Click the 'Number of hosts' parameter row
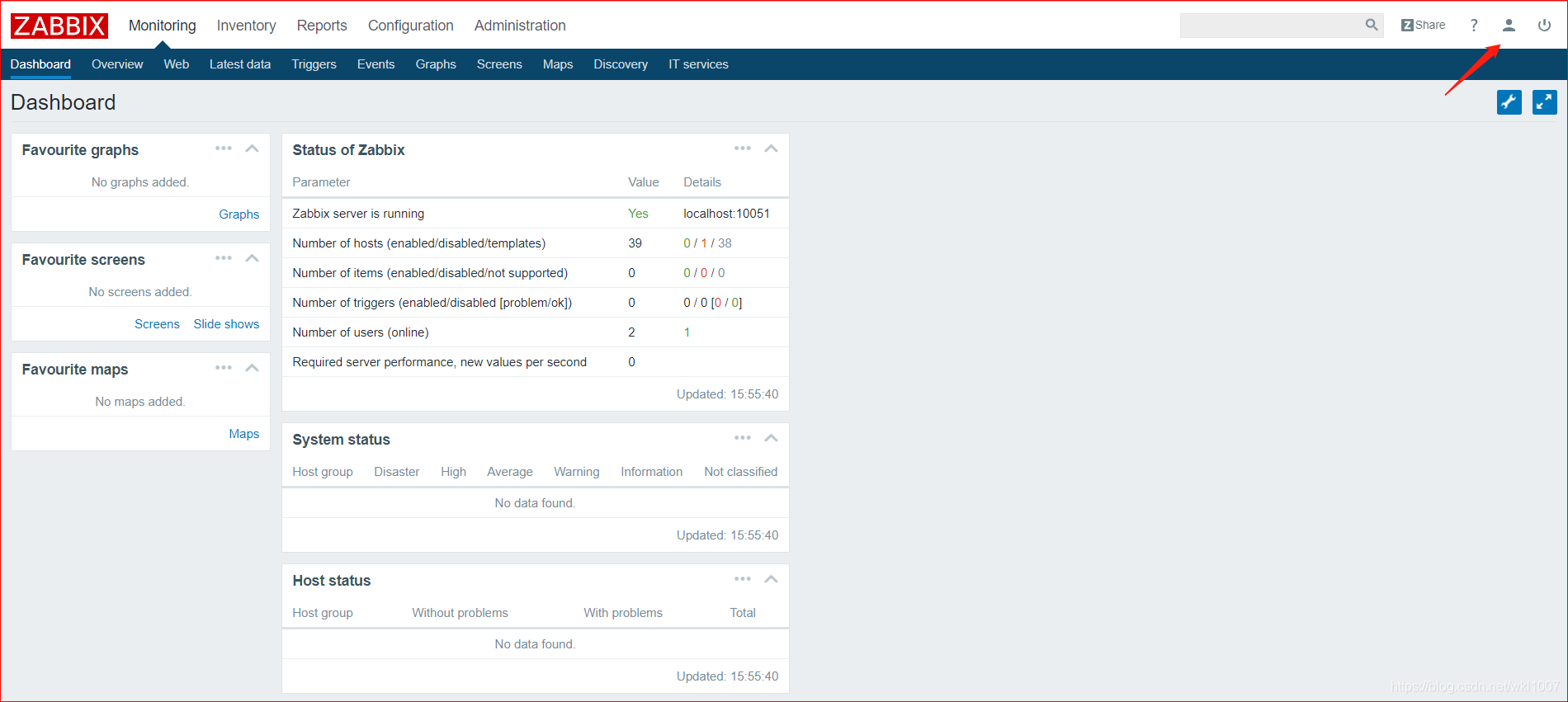This screenshot has width=1568, height=702. (535, 243)
